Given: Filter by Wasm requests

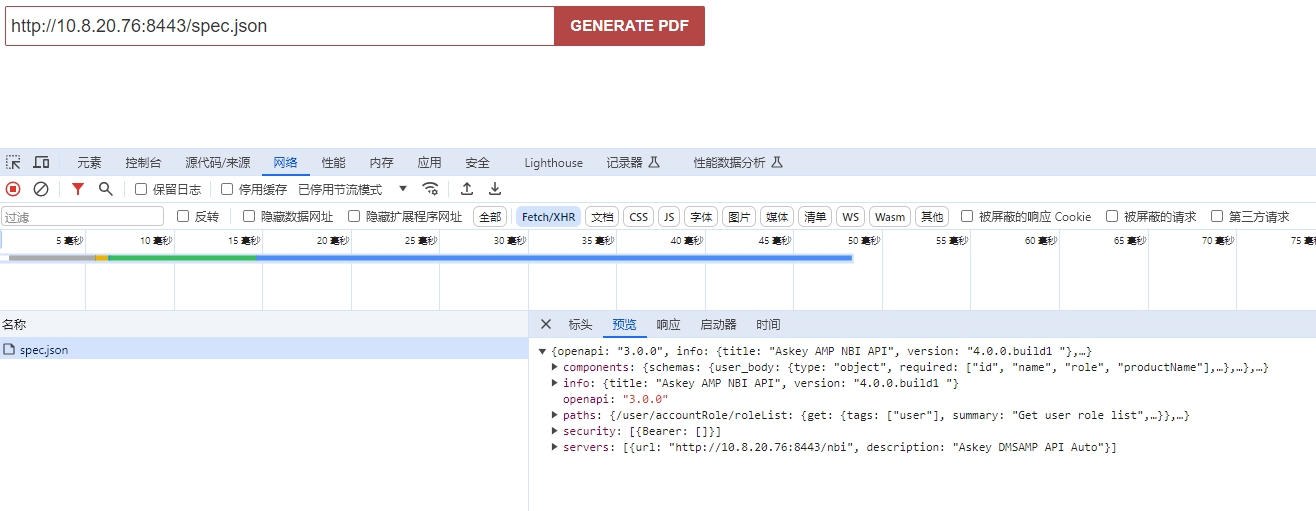Looking at the screenshot, I should coord(889,216).
